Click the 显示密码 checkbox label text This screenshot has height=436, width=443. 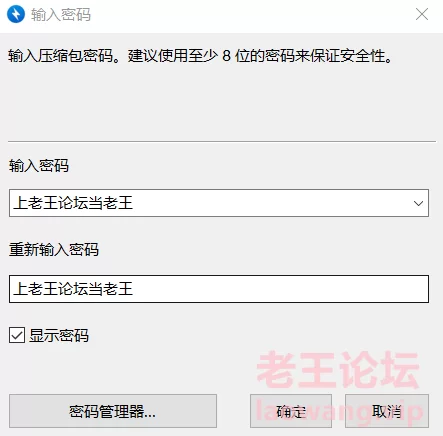coord(59,335)
